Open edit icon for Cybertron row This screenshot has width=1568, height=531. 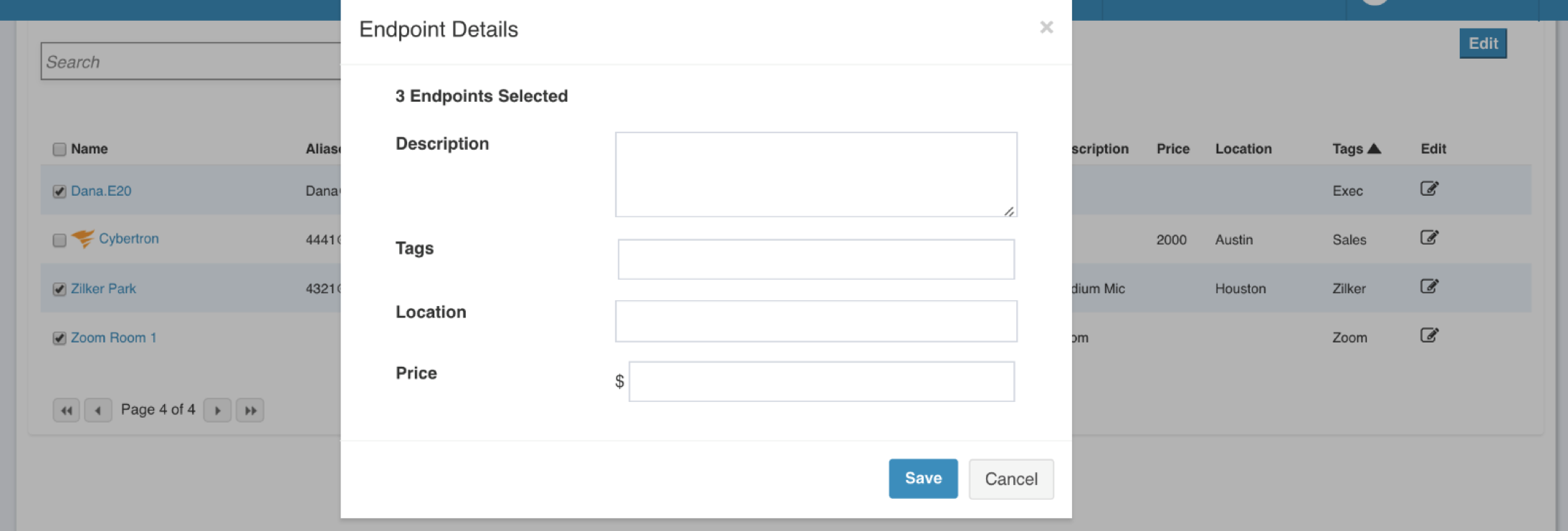pyautogui.click(x=1429, y=237)
